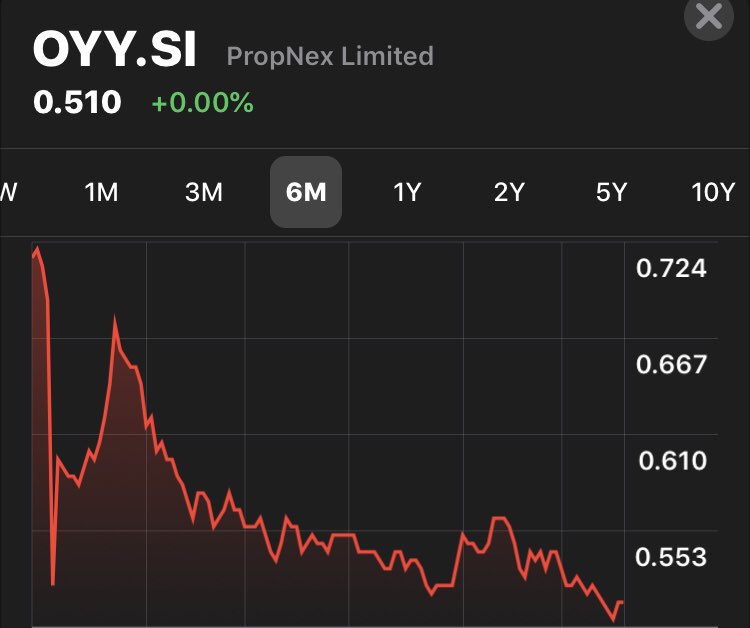Tap the 0.610 price axis label
750x628 pixels.
pos(671,461)
